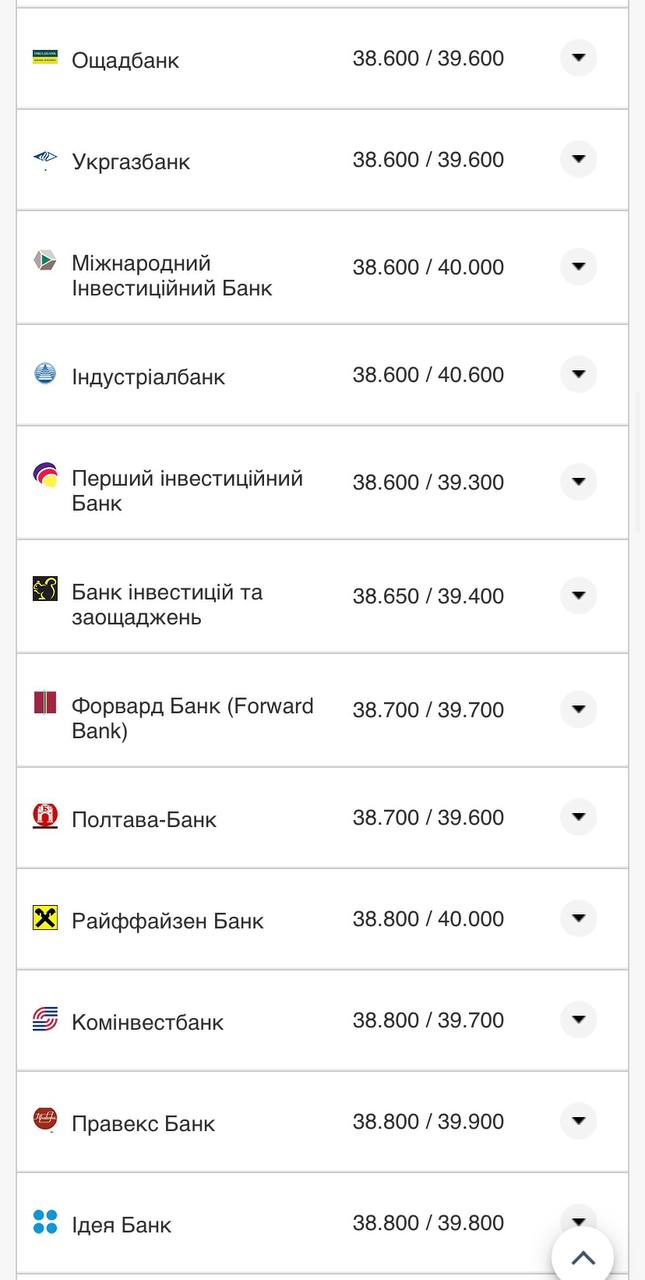
Task: Expand the Перший інвестиційний Банк row
Action: [x=578, y=481]
